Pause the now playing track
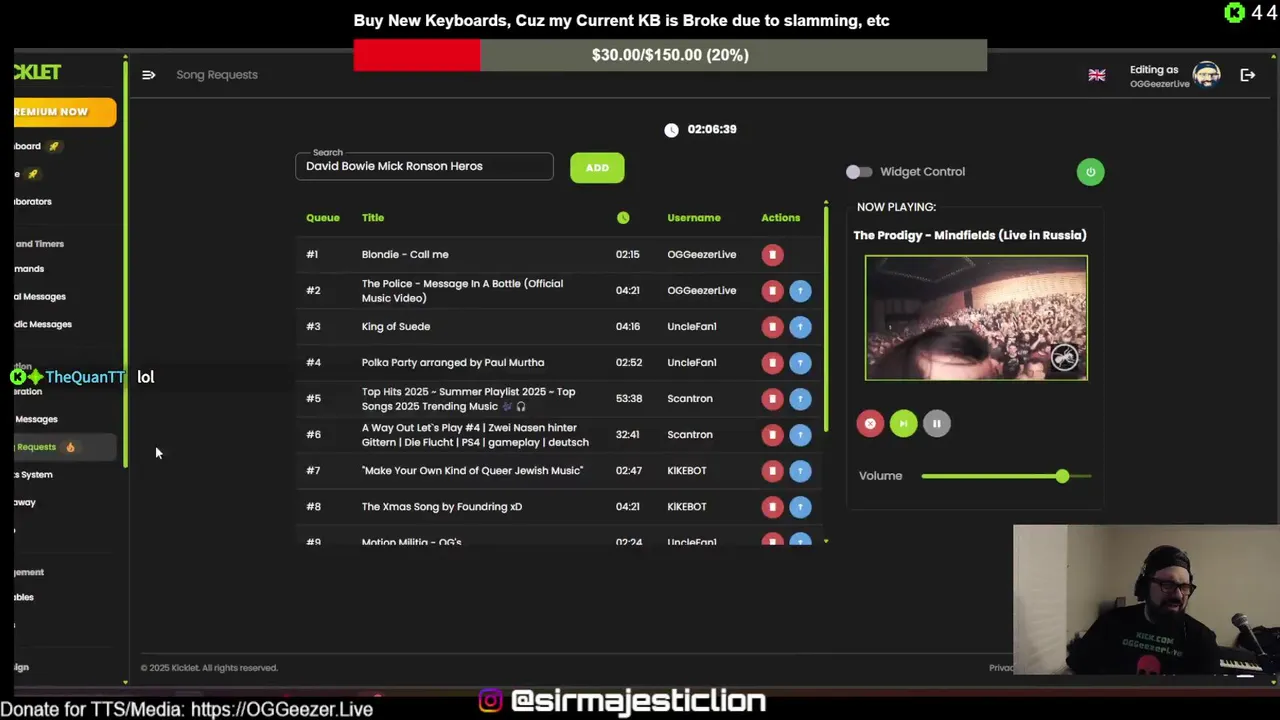The image size is (1280, 720). tap(936, 424)
